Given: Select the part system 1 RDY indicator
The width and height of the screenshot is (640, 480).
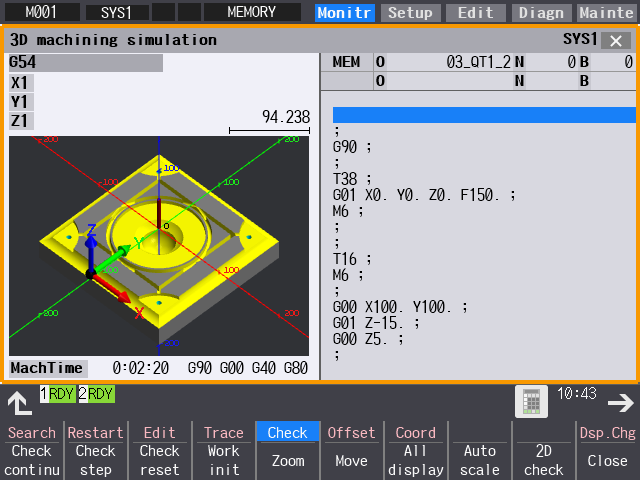Looking at the screenshot, I should (58, 394).
